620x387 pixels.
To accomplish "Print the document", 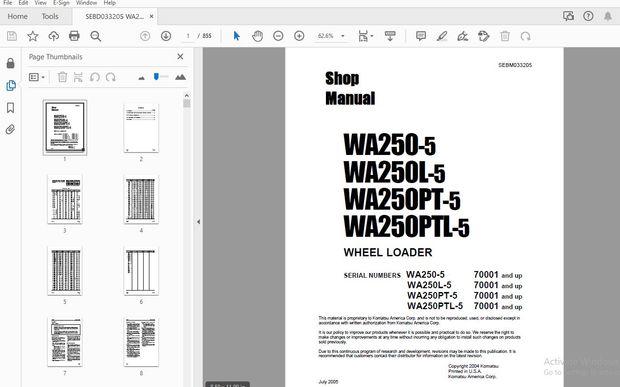I will tap(74, 36).
